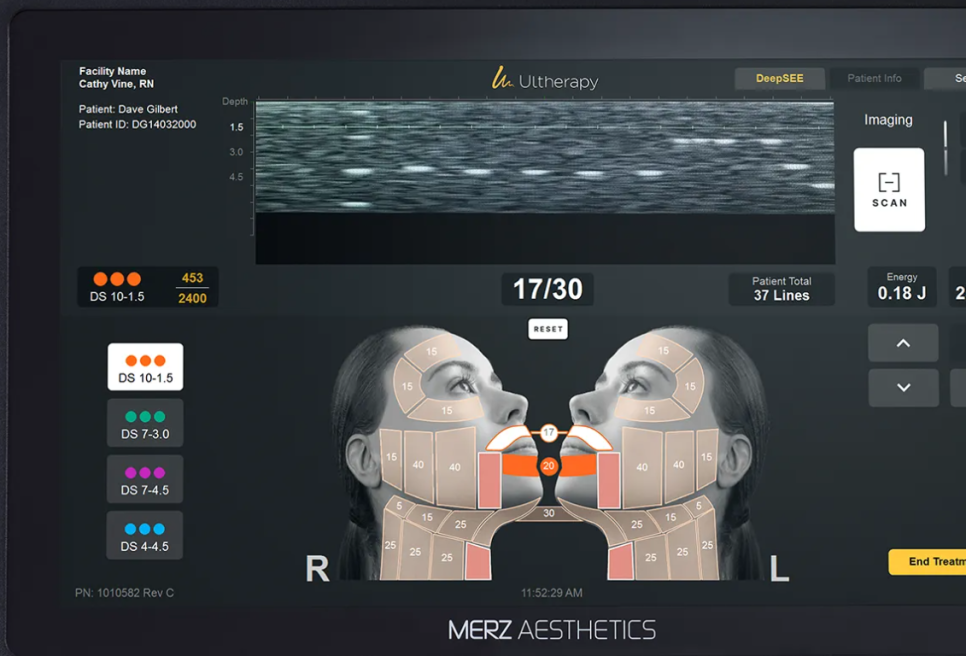Open the DeepSEE tab

click(779, 78)
